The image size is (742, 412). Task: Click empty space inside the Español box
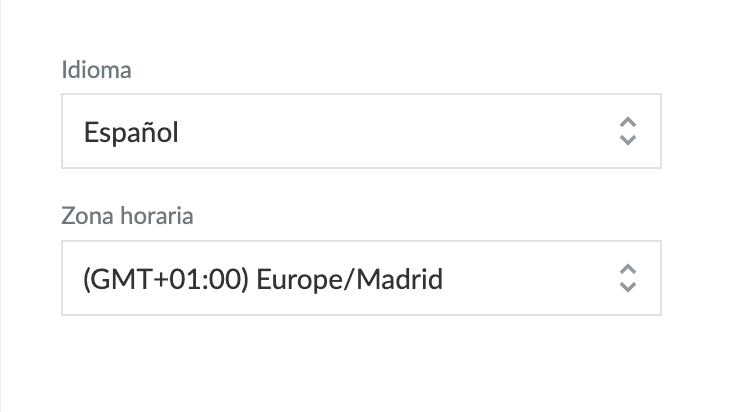400,131
